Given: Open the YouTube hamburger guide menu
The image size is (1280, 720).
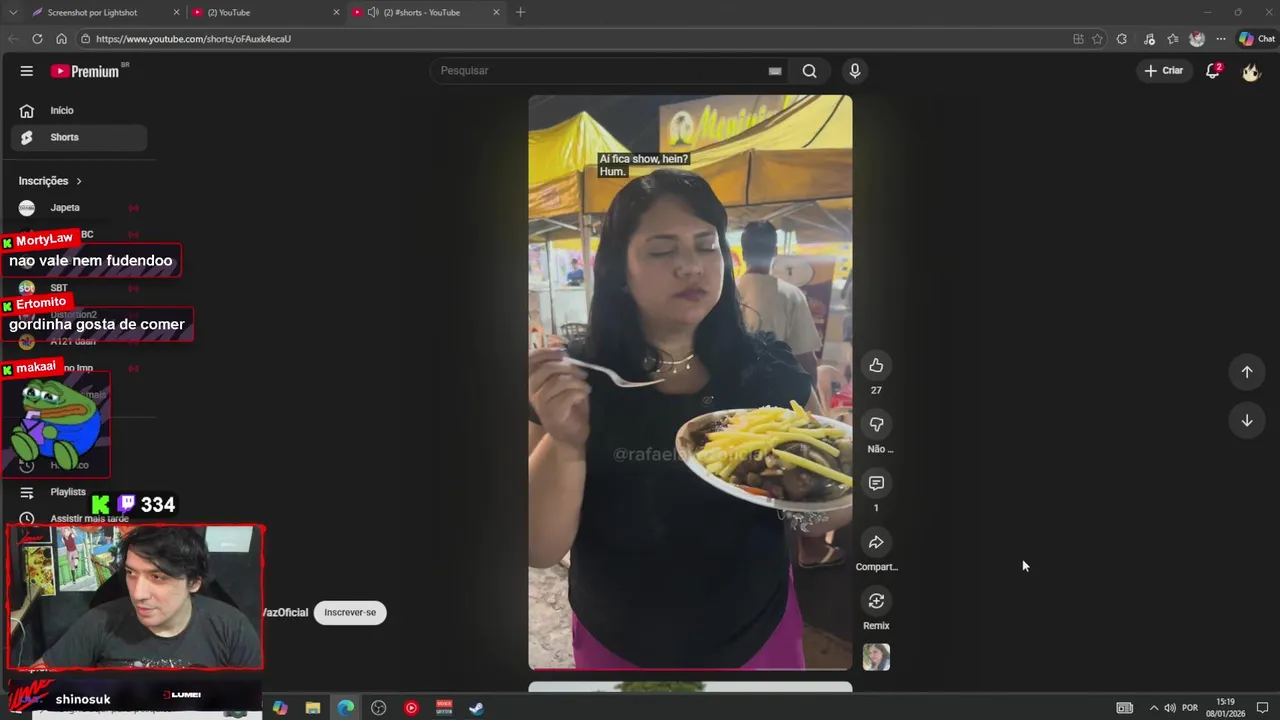Looking at the screenshot, I should pyautogui.click(x=27, y=71).
